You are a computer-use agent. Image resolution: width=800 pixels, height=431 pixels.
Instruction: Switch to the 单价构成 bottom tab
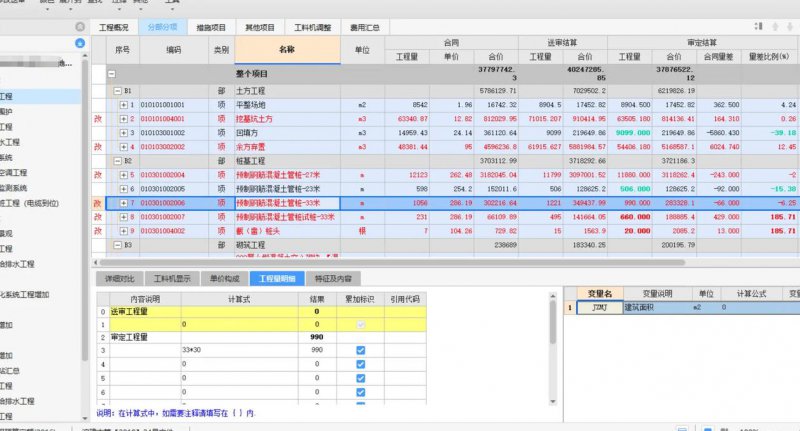tap(224, 278)
